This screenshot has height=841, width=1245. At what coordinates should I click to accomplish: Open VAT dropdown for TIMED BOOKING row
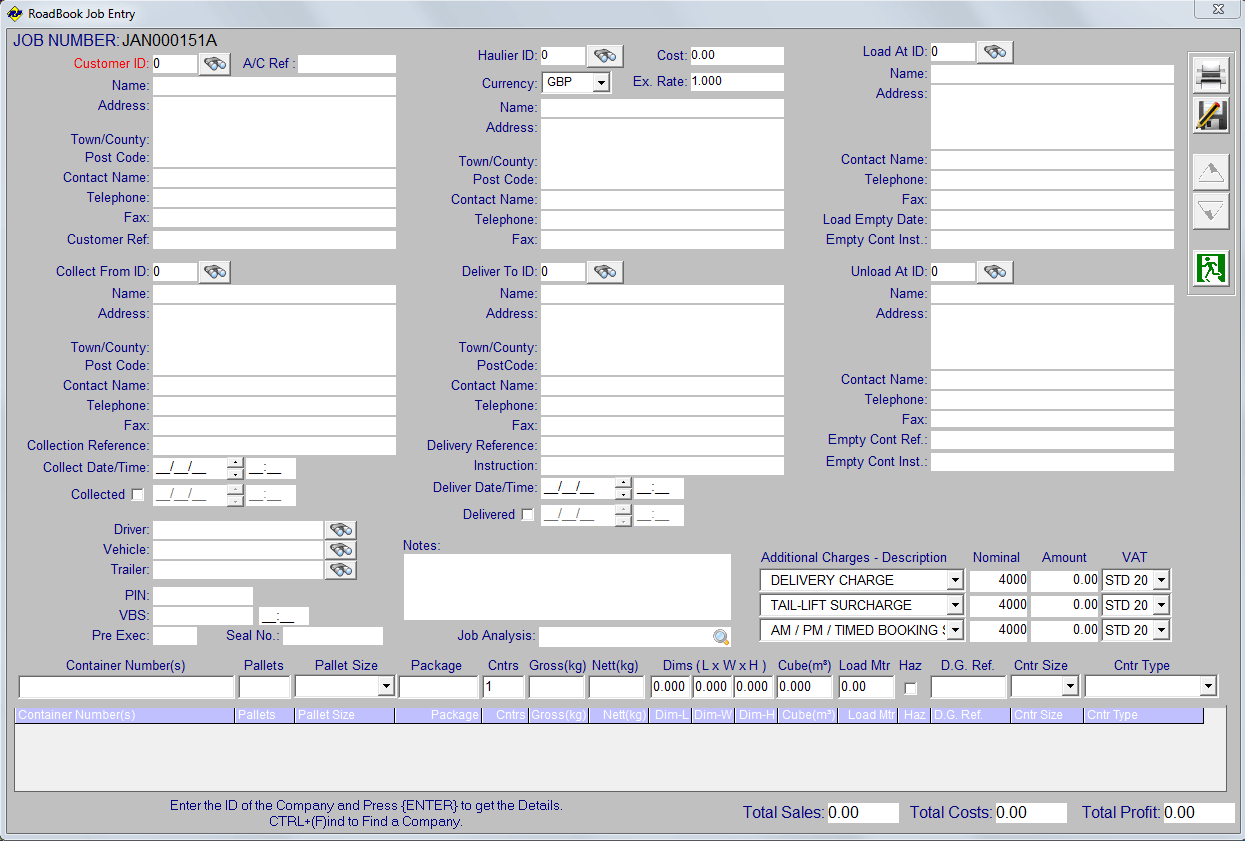pos(1160,630)
